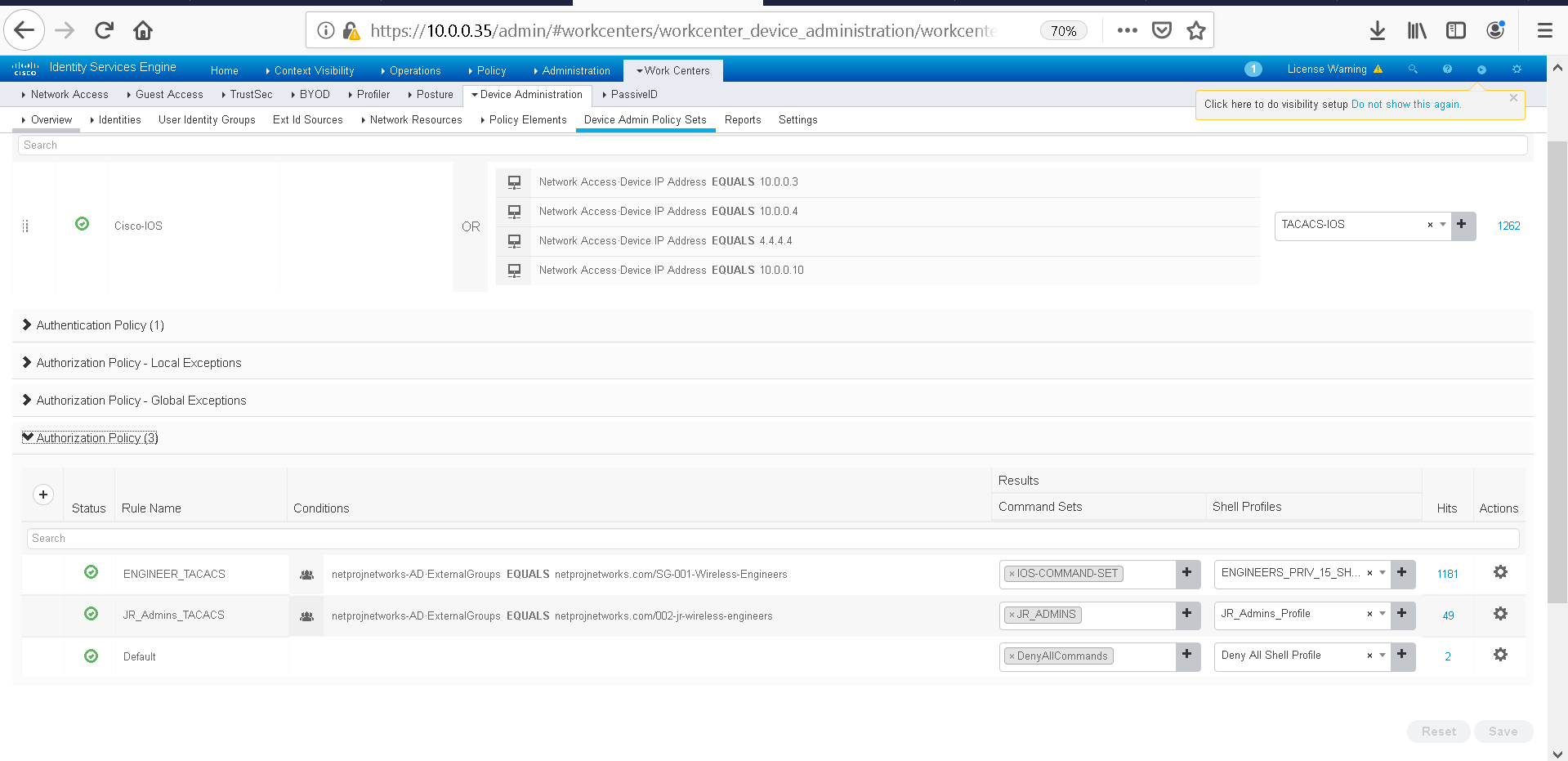The width and height of the screenshot is (1568, 761).
Task: Click the Save button
Action: [x=1503, y=732]
